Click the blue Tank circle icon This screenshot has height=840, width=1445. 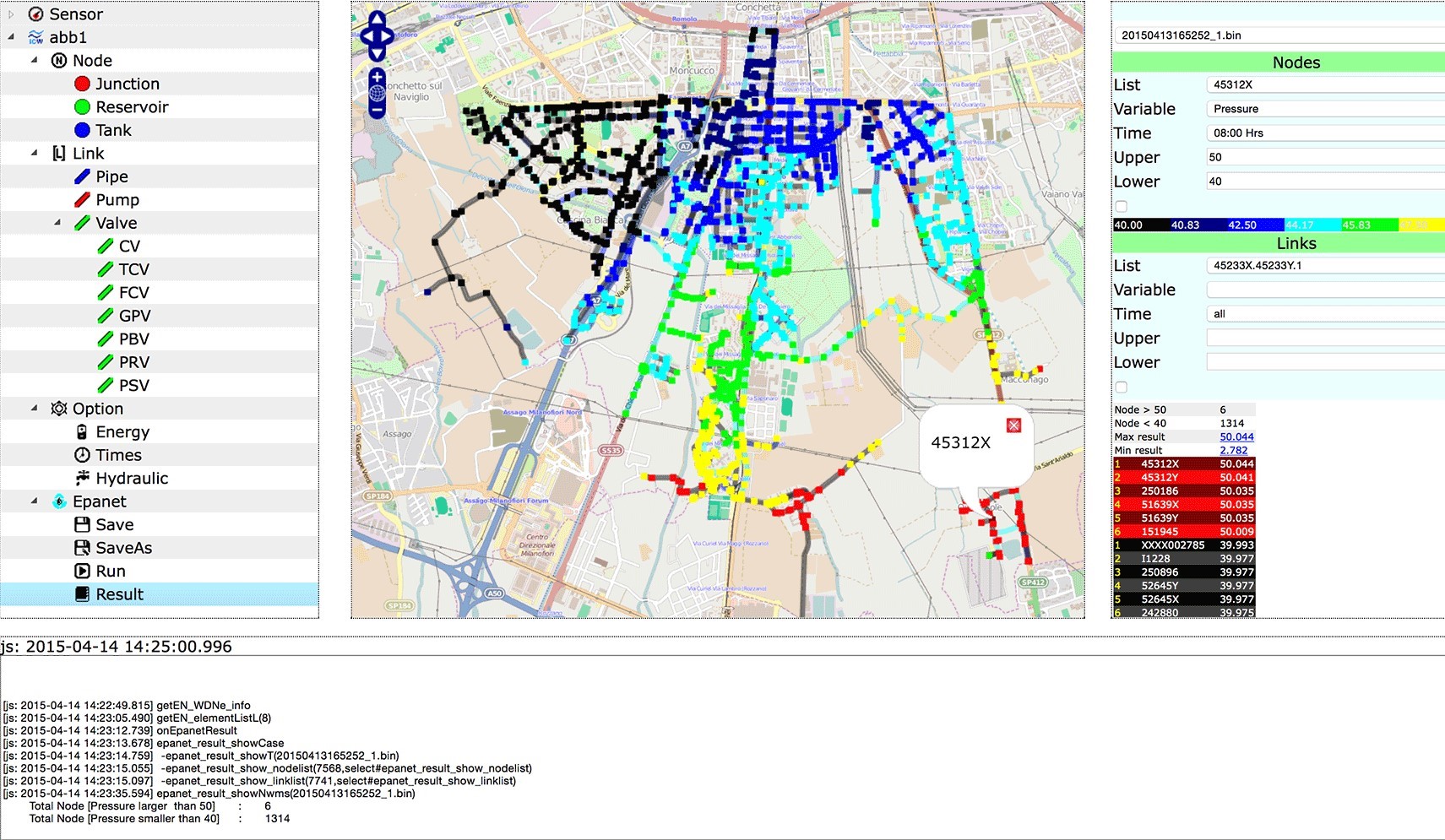tap(82, 130)
